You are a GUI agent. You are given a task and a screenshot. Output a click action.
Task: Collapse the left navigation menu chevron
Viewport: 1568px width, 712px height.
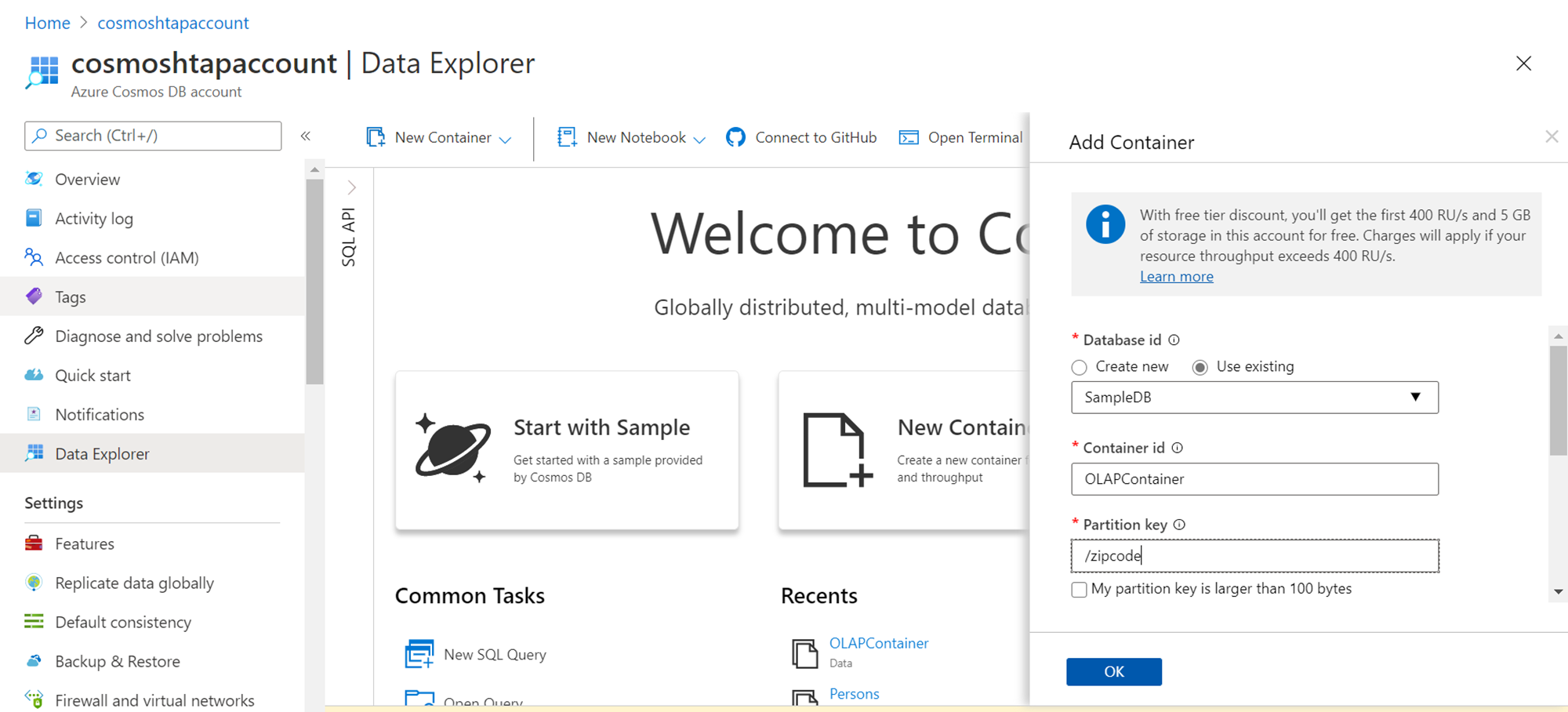click(306, 136)
